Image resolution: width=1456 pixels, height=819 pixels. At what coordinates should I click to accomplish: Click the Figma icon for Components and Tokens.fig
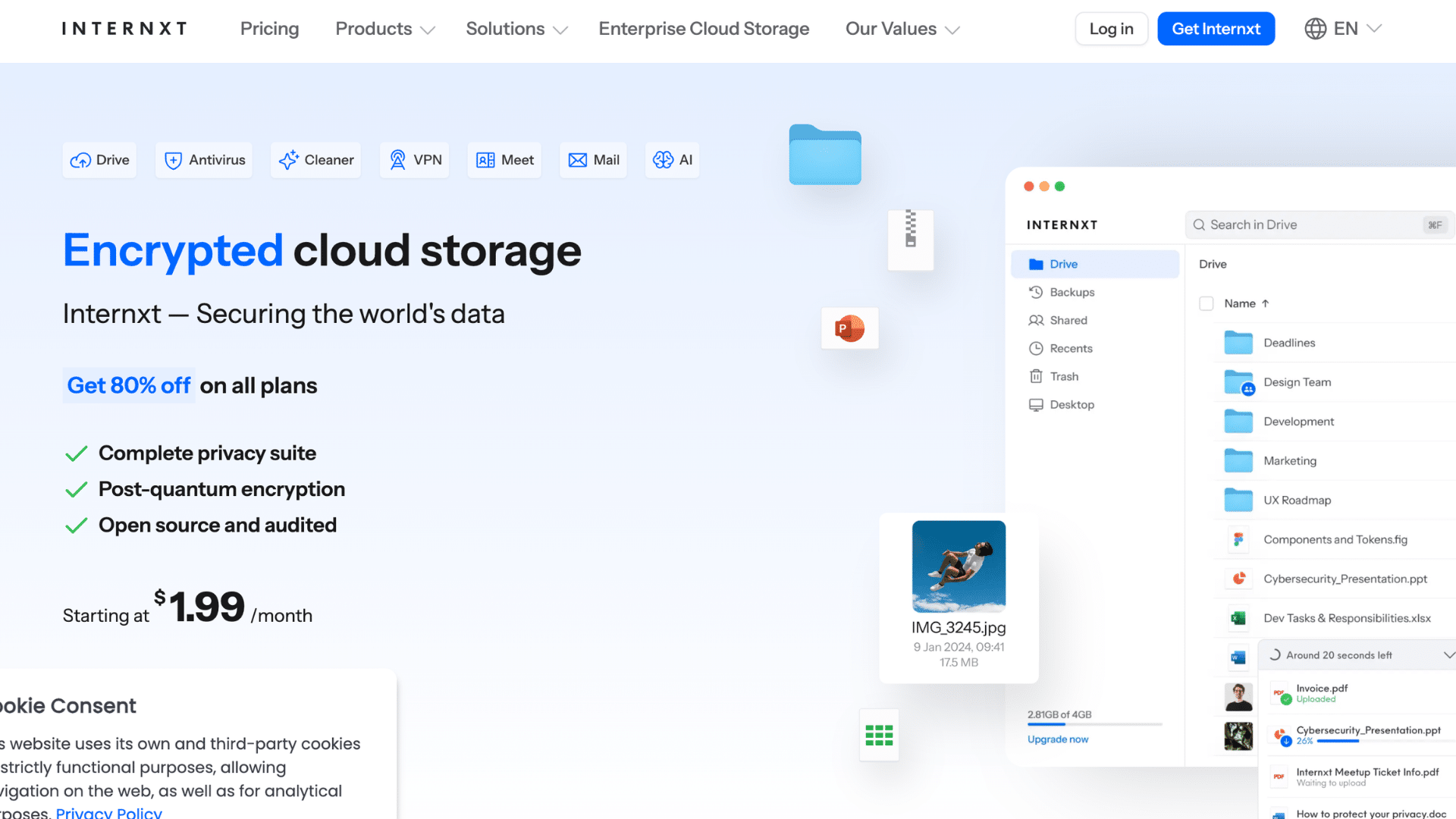pos(1238,539)
